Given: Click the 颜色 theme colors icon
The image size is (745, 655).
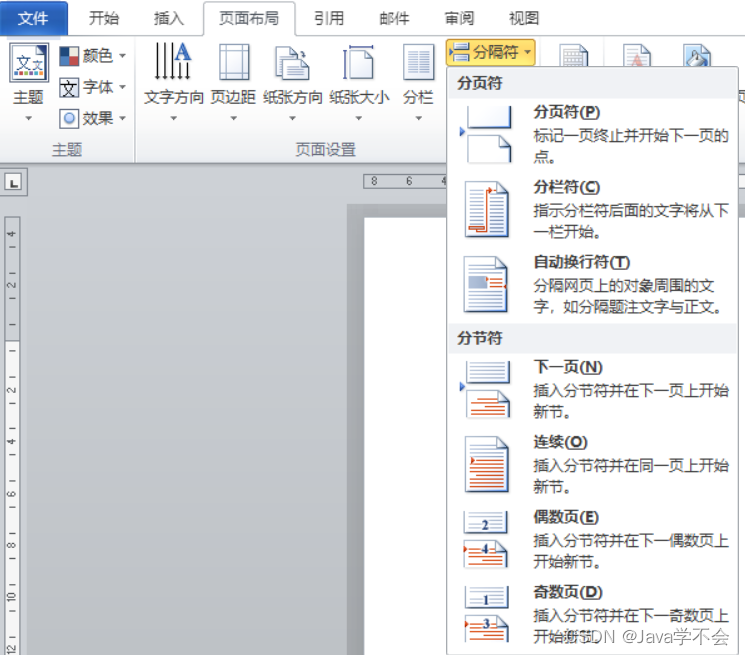Looking at the screenshot, I should (x=69, y=56).
